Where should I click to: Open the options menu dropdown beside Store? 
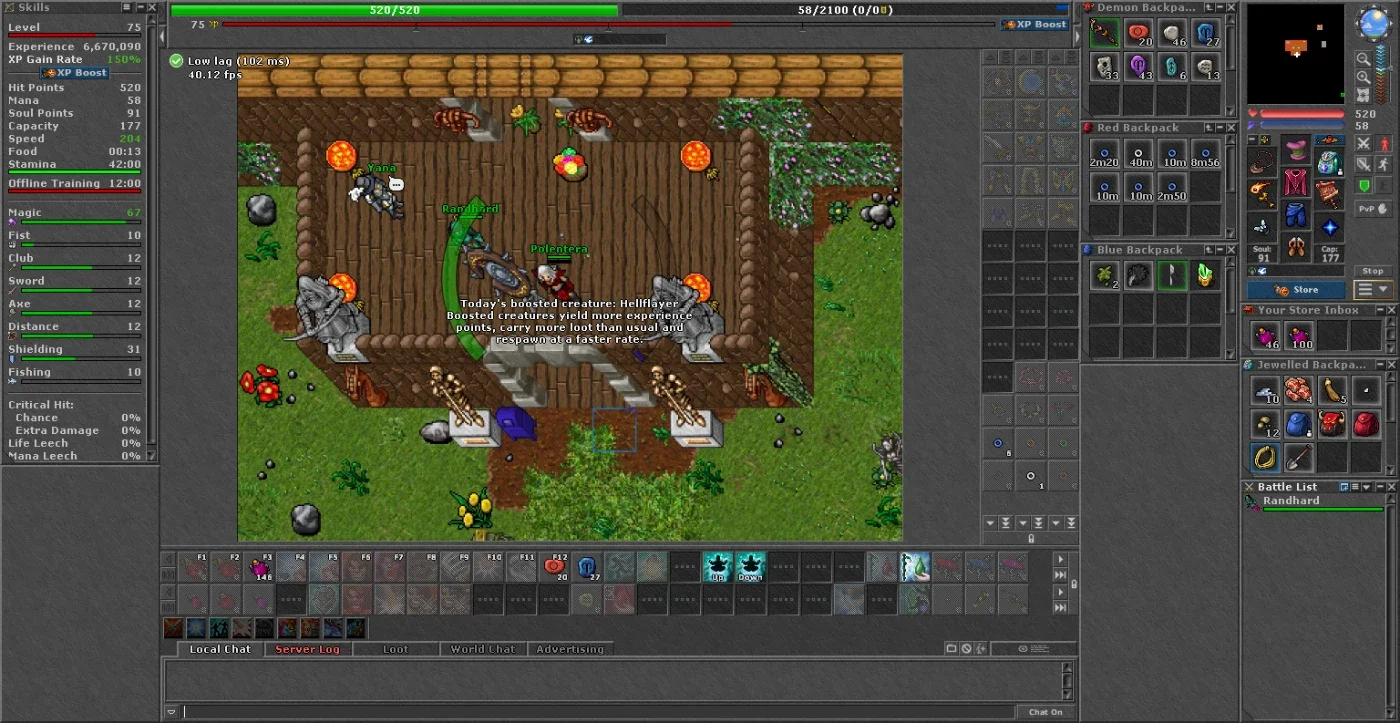[x=1373, y=290]
